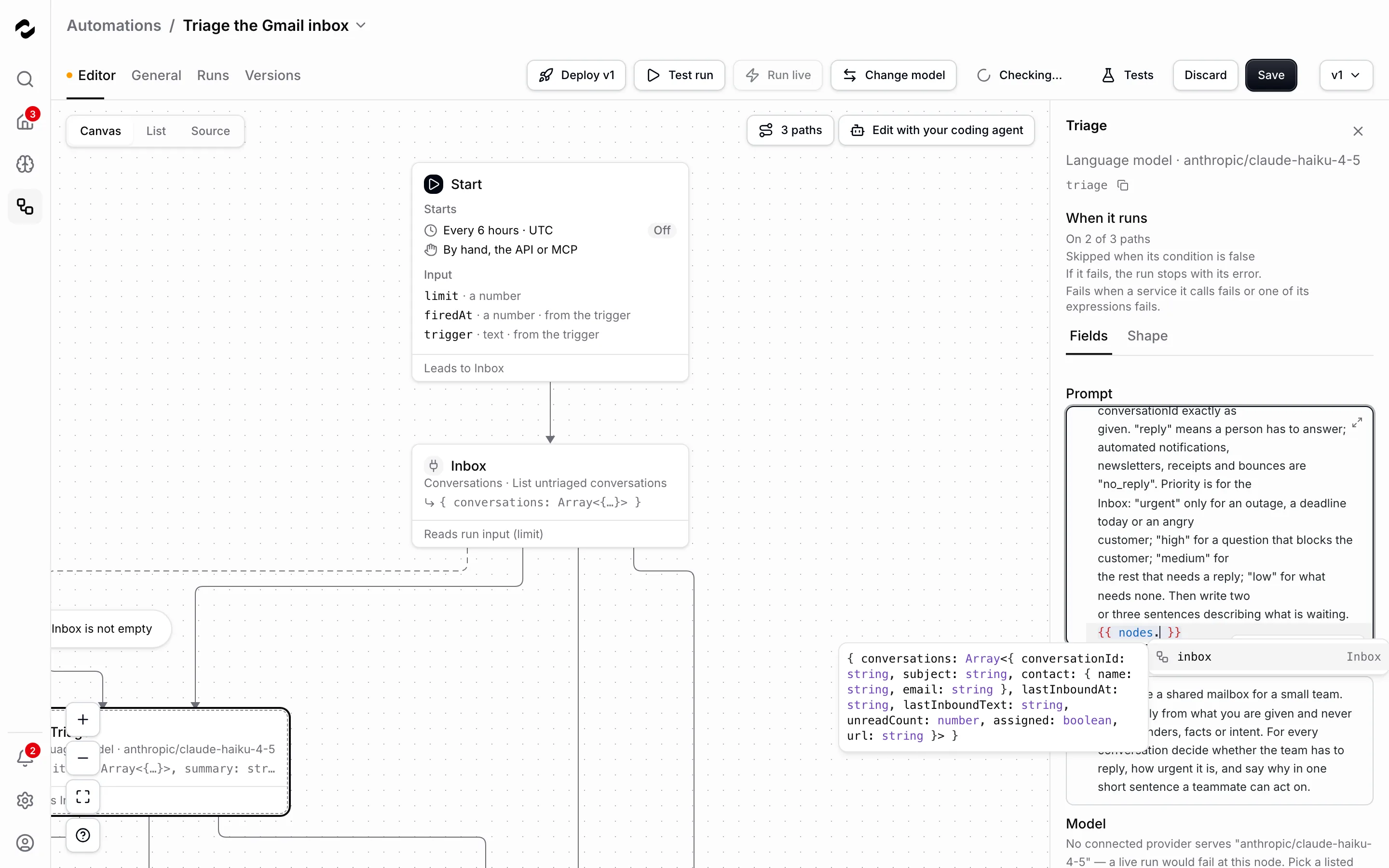Open the v1 version dropdown

coord(1346,75)
